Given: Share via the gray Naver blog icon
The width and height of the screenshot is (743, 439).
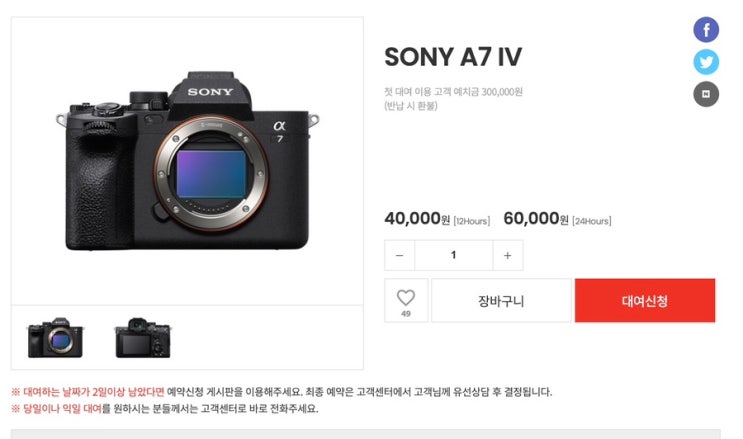Looking at the screenshot, I should point(706,94).
